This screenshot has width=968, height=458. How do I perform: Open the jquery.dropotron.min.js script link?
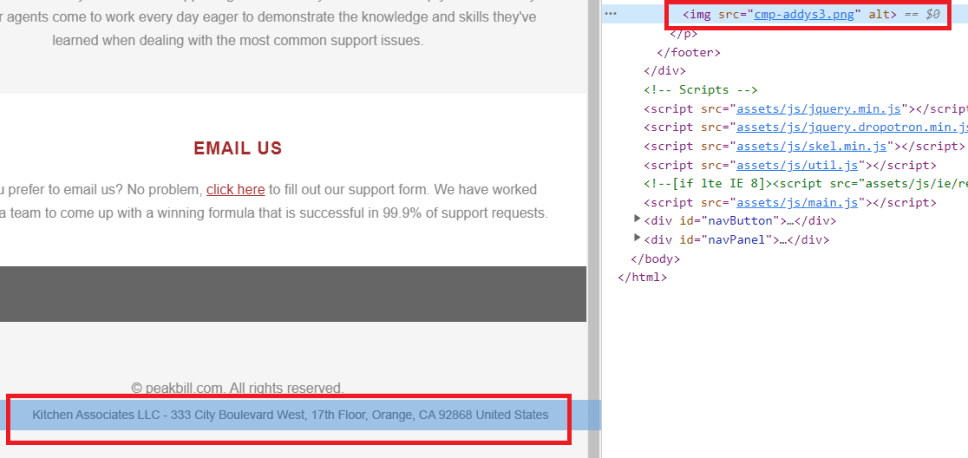(852, 127)
